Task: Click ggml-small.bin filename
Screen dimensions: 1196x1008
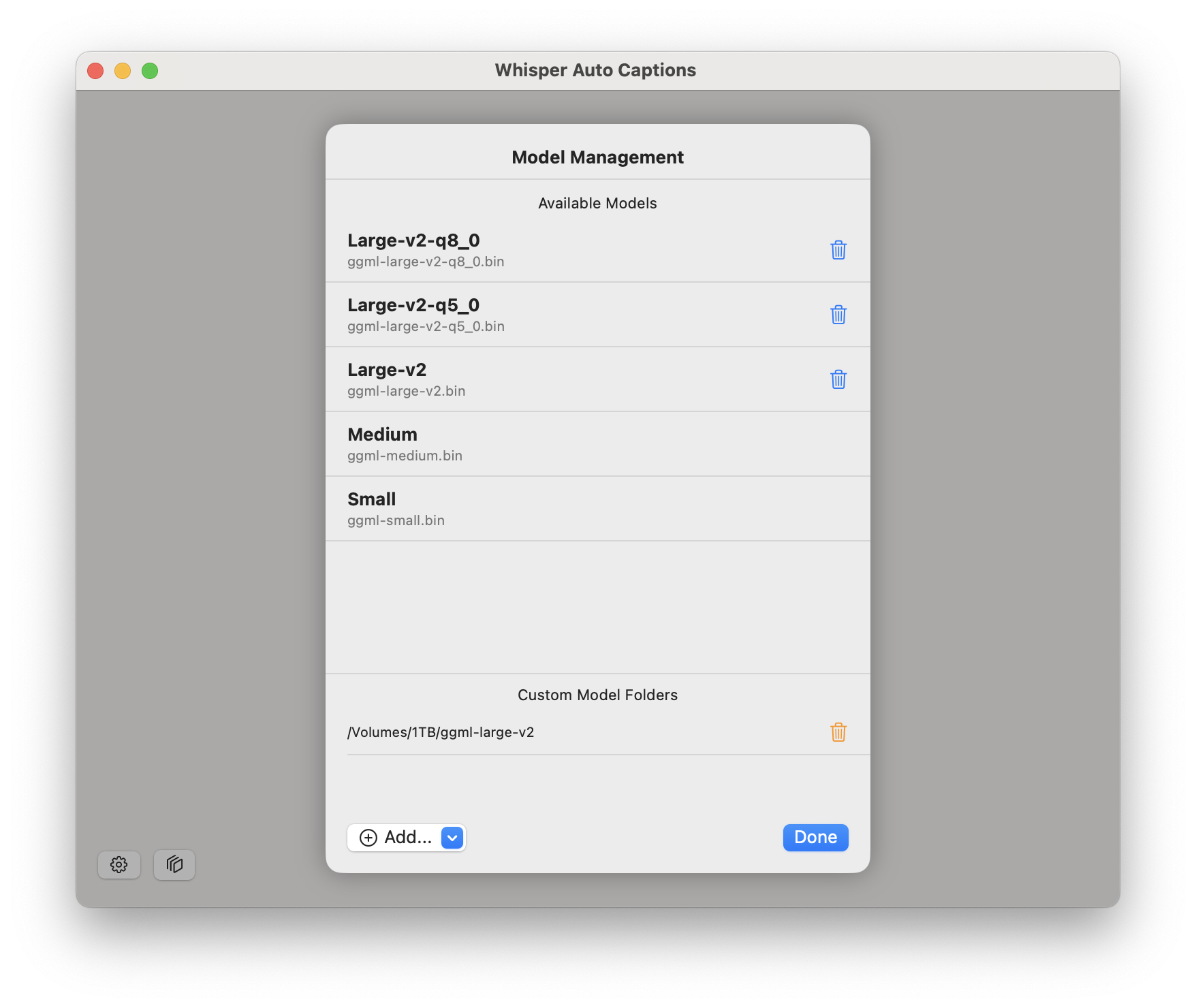Action: (x=396, y=520)
